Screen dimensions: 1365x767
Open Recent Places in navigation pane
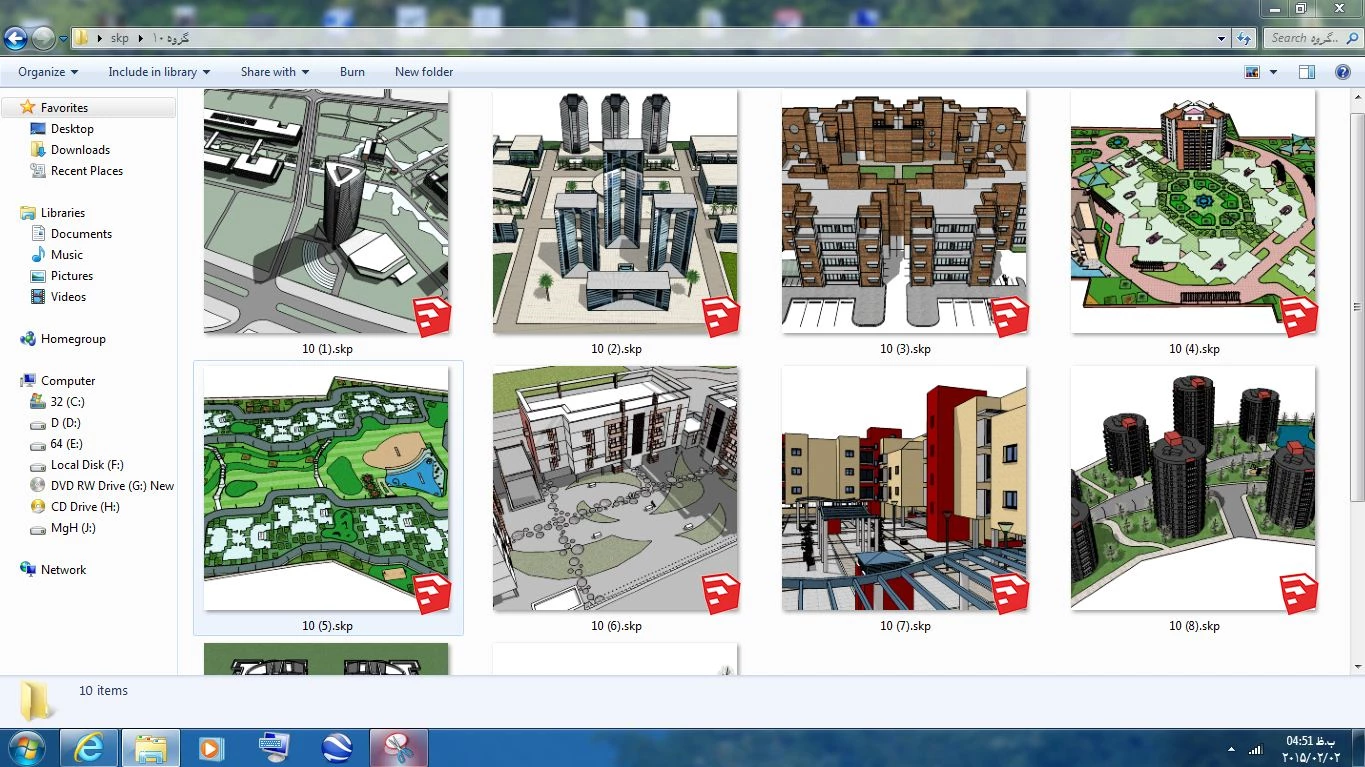click(87, 171)
